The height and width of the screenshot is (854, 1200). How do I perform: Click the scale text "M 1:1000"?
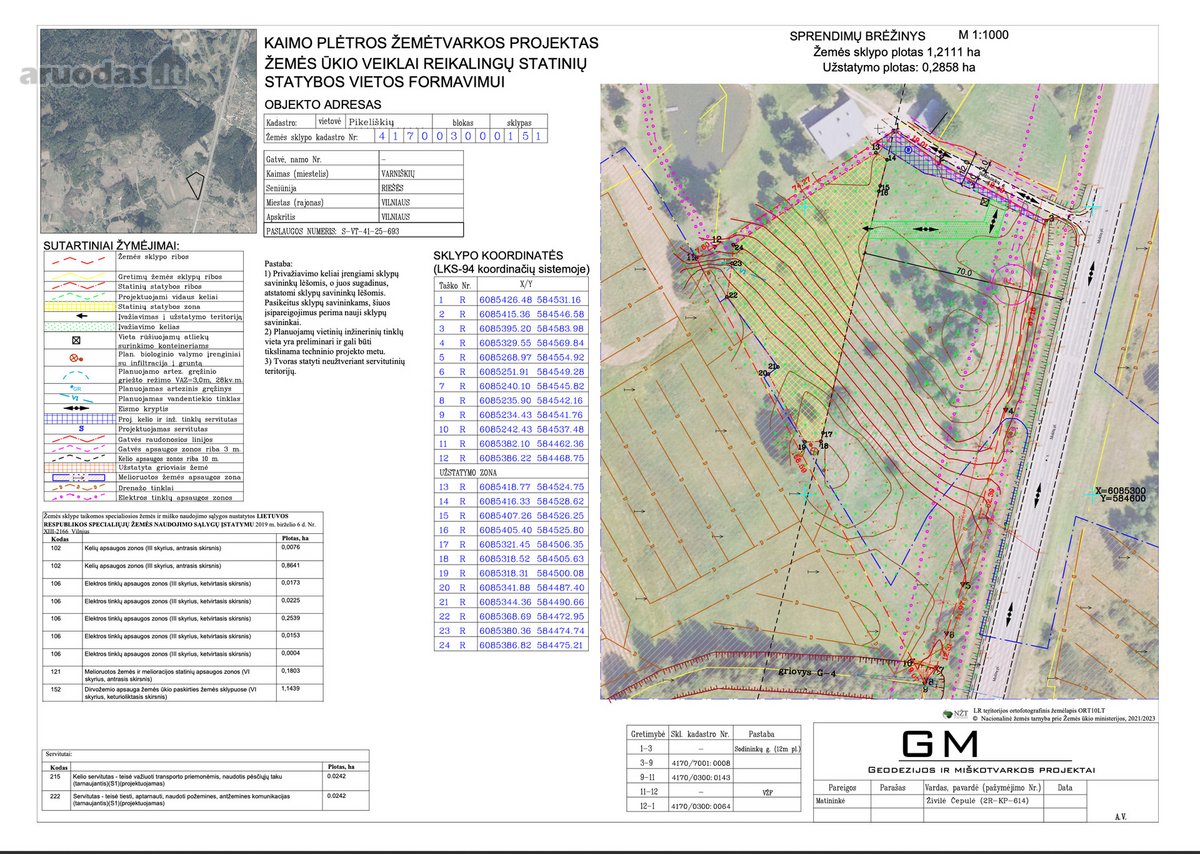click(x=984, y=34)
